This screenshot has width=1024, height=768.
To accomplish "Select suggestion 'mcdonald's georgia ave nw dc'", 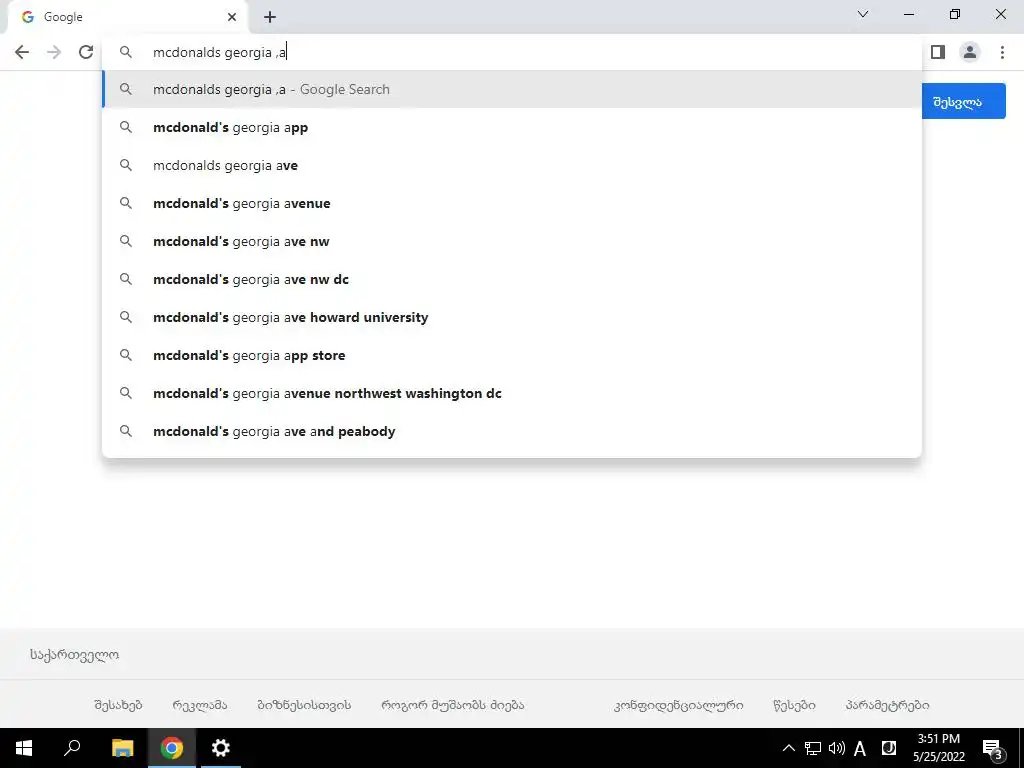I will pyautogui.click(x=512, y=279).
